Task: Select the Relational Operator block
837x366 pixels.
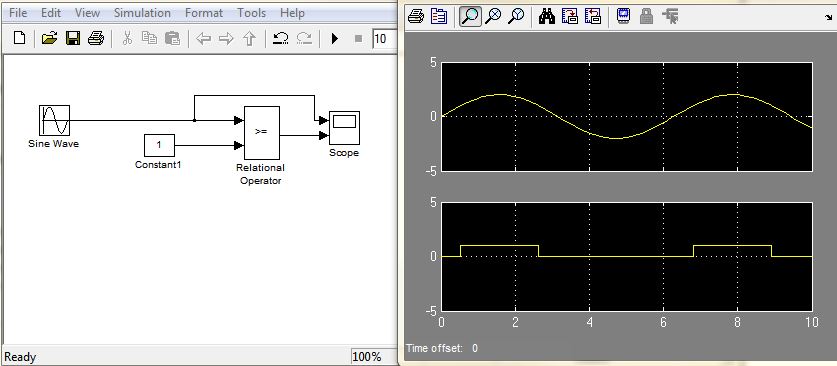Action: click(262, 133)
